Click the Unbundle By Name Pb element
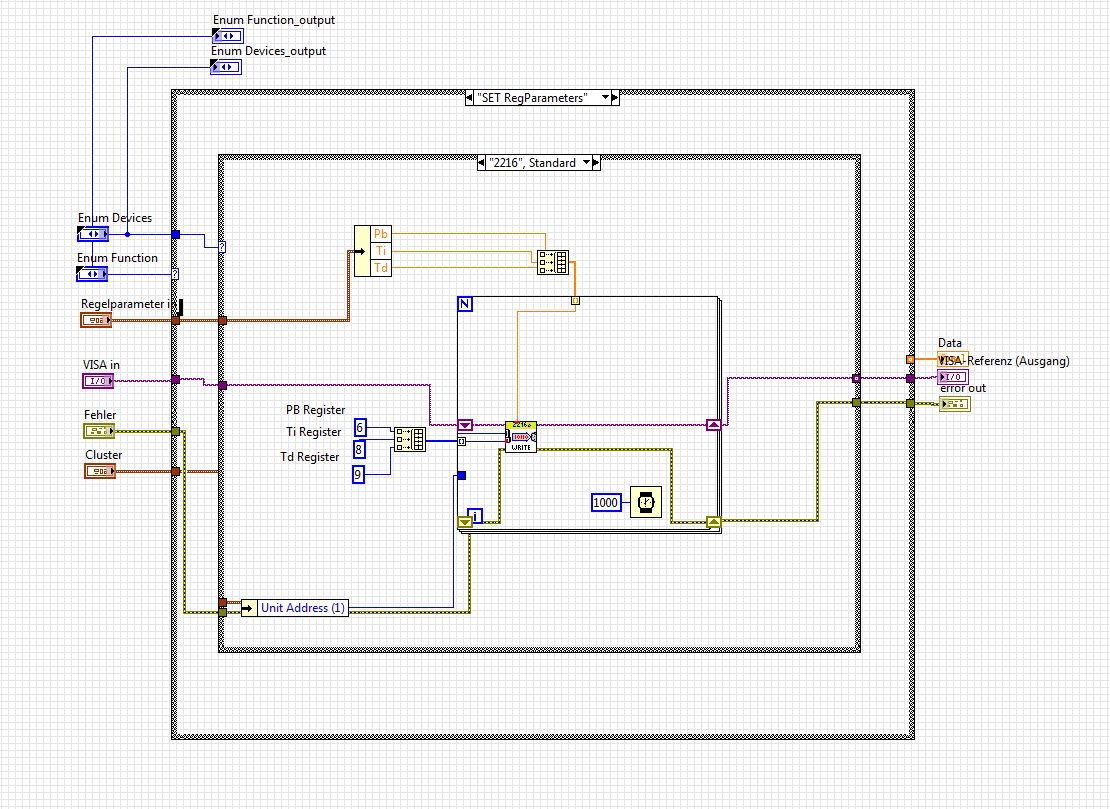Viewport: 1110px width, 809px height. click(x=381, y=234)
